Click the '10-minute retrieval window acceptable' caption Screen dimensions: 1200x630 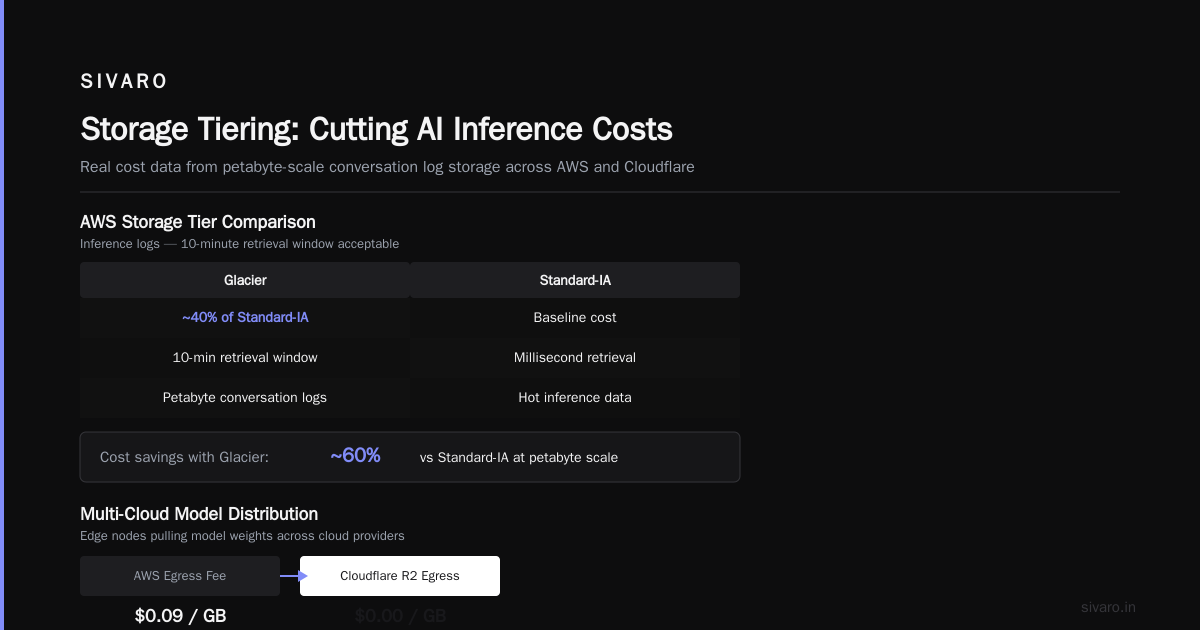tap(239, 244)
